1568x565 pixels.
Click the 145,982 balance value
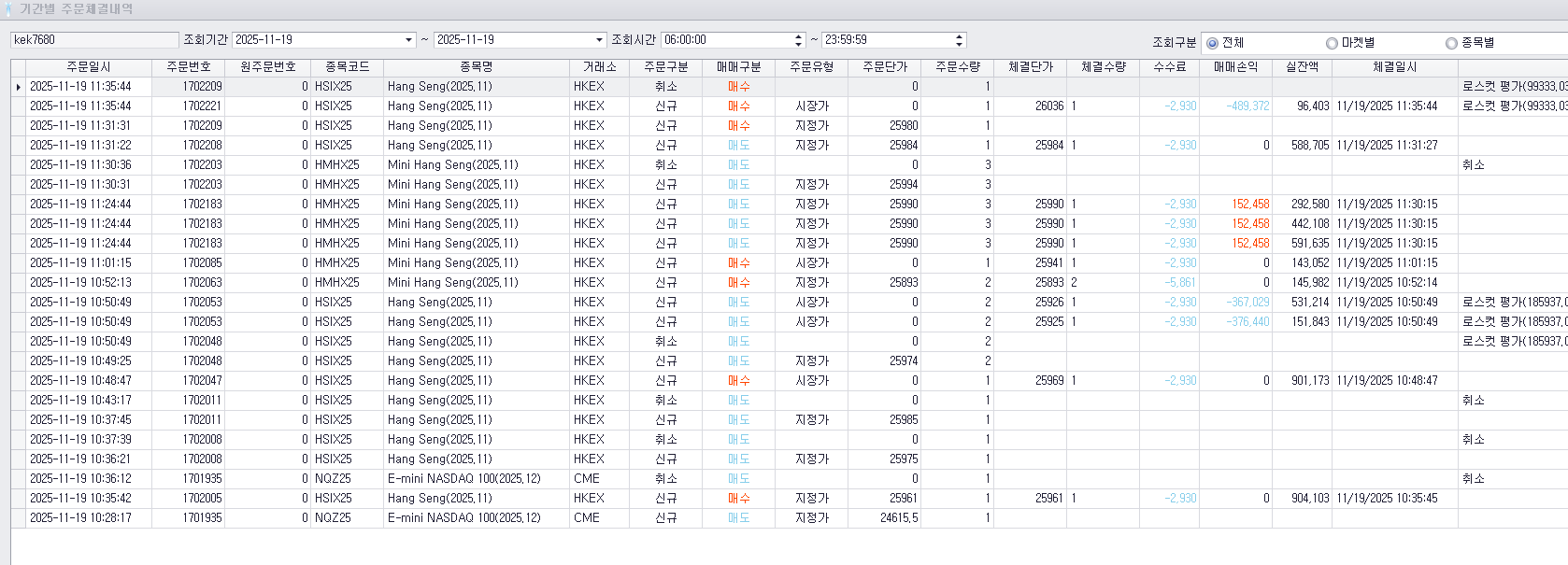click(x=1310, y=282)
